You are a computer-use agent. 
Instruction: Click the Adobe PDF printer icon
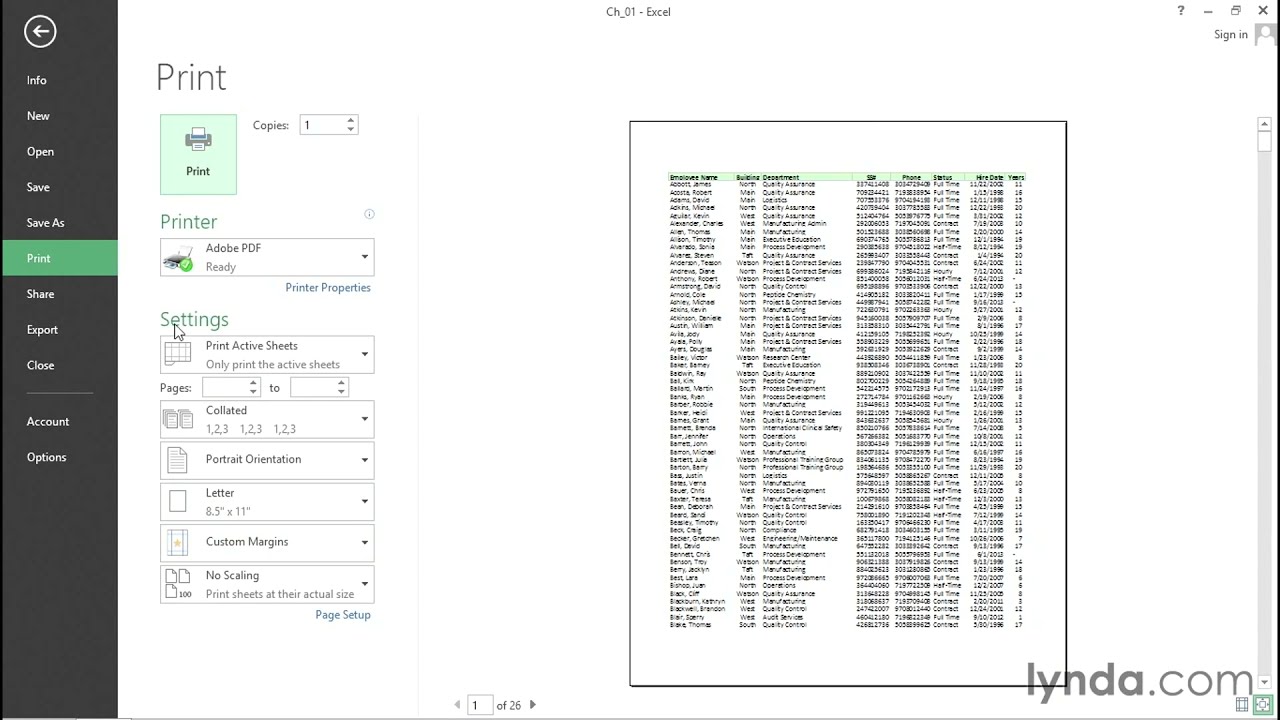[178, 257]
